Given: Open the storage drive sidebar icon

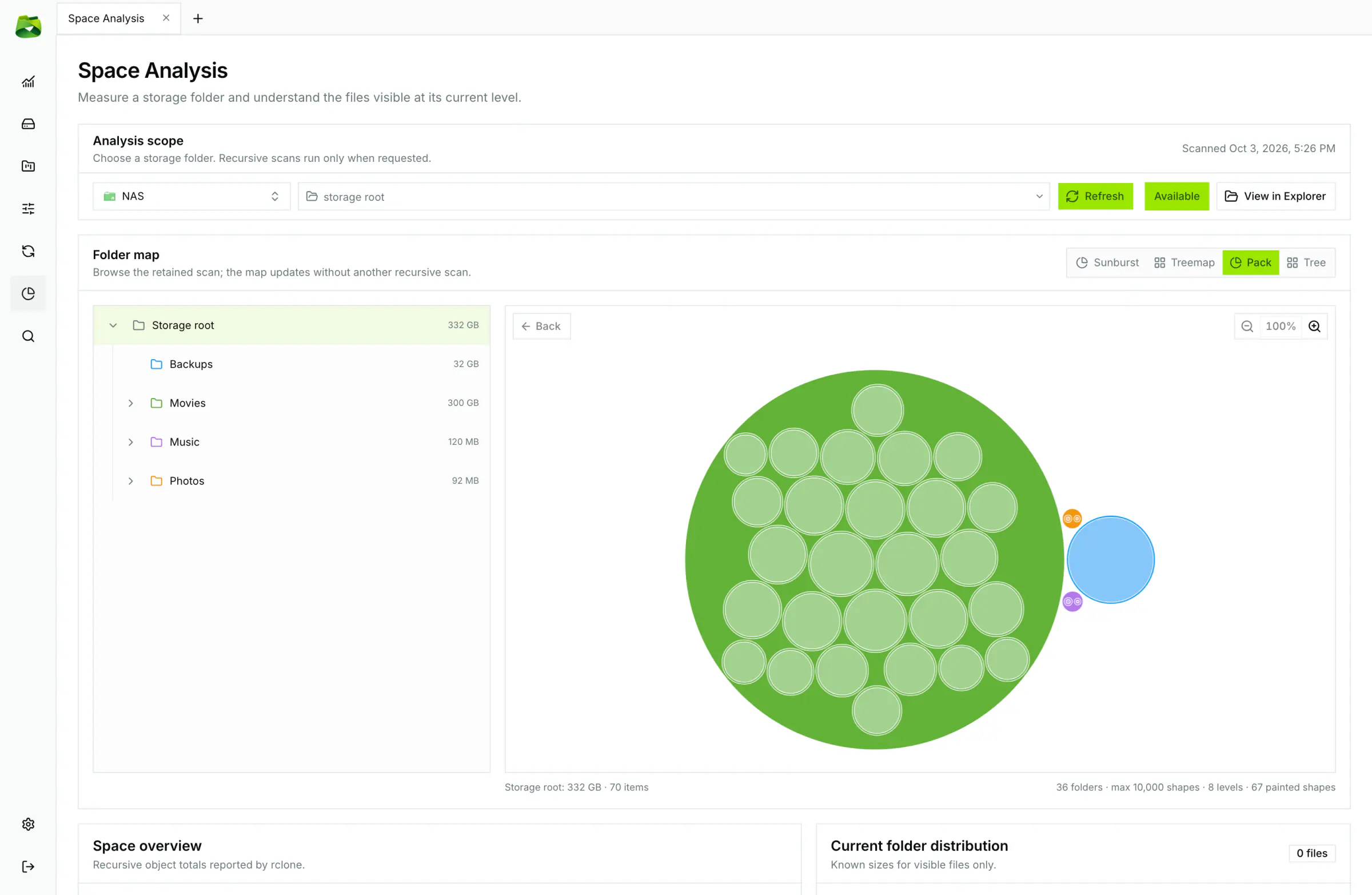Looking at the screenshot, I should pyautogui.click(x=27, y=124).
